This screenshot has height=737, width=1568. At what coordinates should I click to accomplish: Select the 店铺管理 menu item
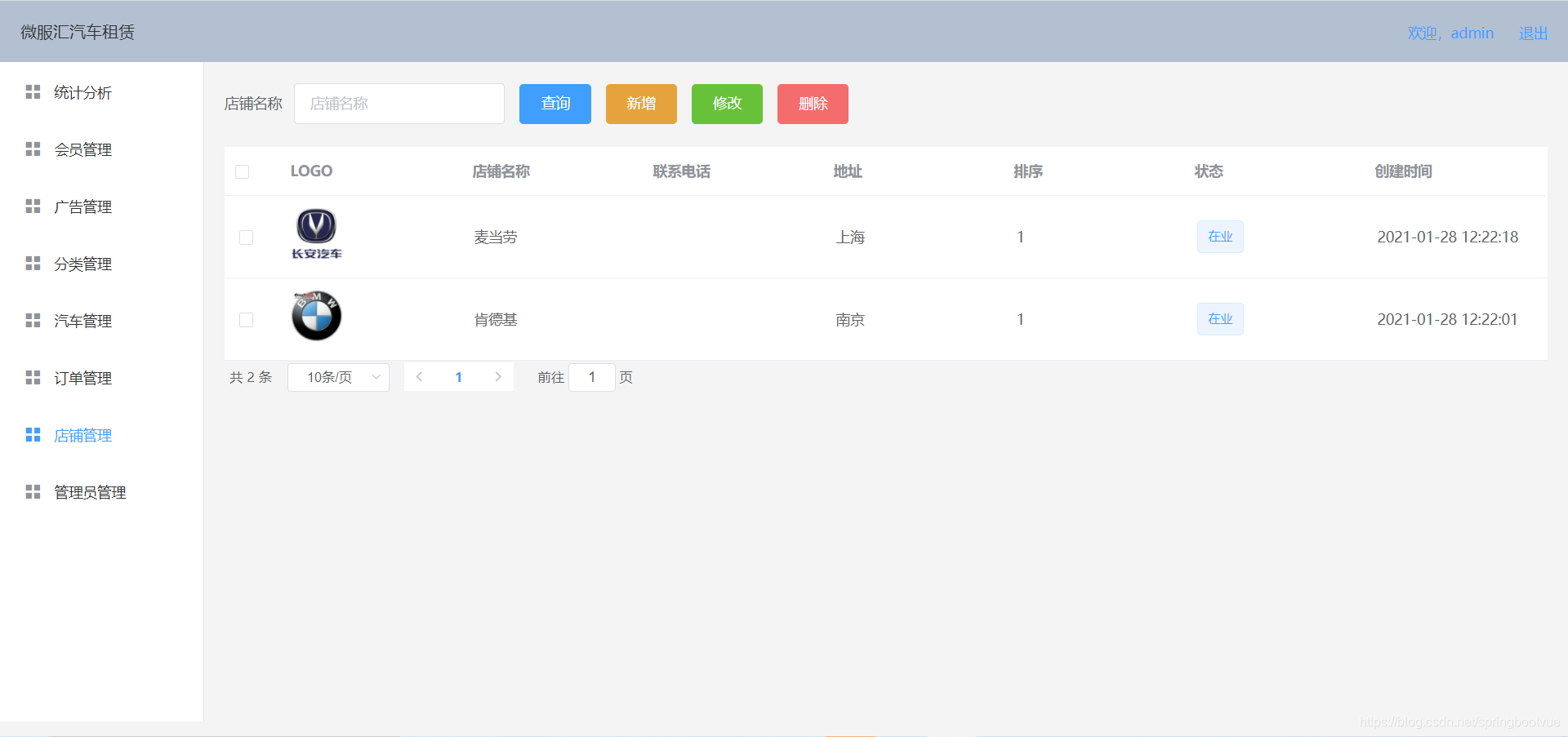click(101, 435)
